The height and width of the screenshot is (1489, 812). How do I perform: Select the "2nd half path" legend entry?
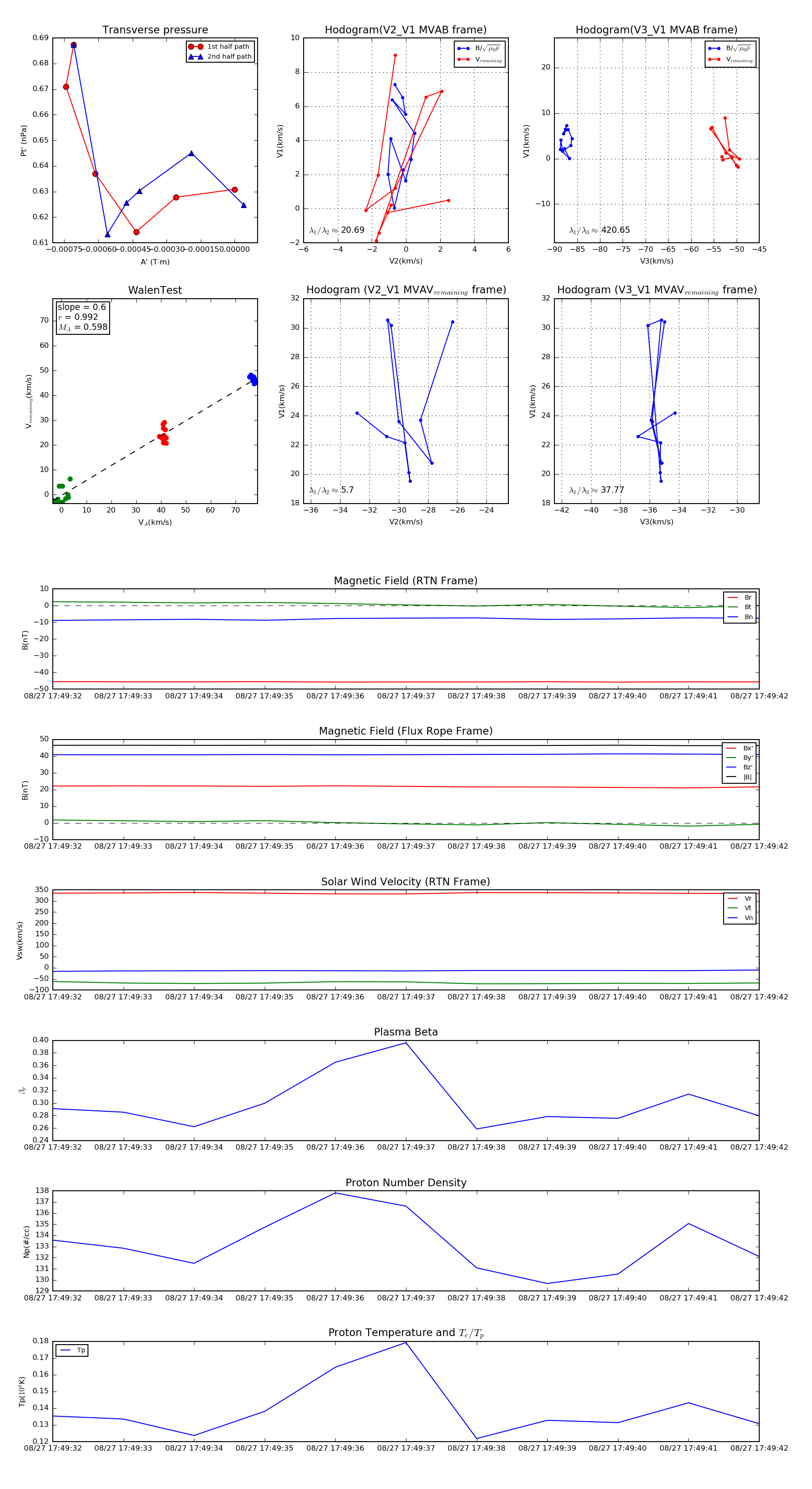pyautogui.click(x=219, y=57)
